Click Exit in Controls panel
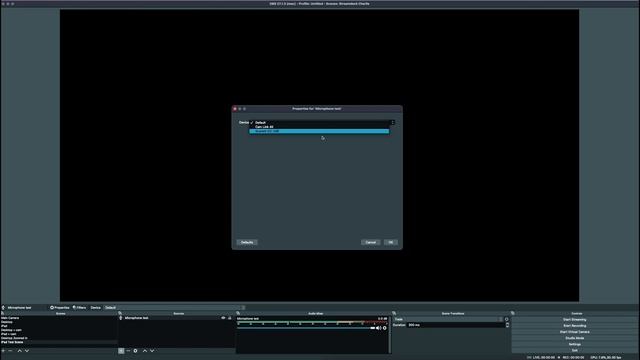Viewport: 640px width, 360px height. (x=575, y=351)
